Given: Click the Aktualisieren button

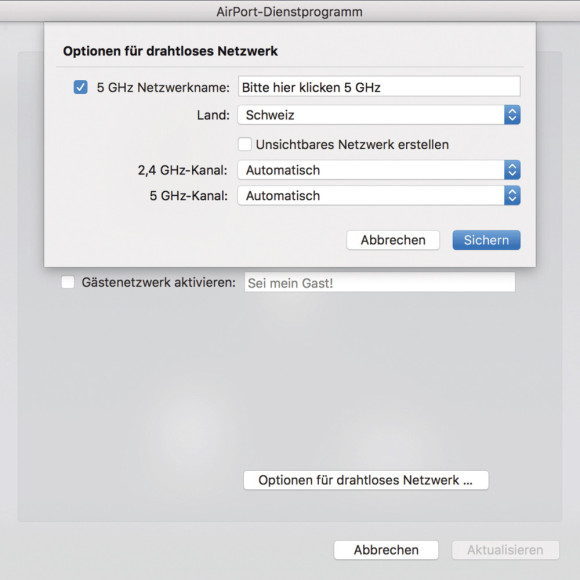Looking at the screenshot, I should pos(505,550).
